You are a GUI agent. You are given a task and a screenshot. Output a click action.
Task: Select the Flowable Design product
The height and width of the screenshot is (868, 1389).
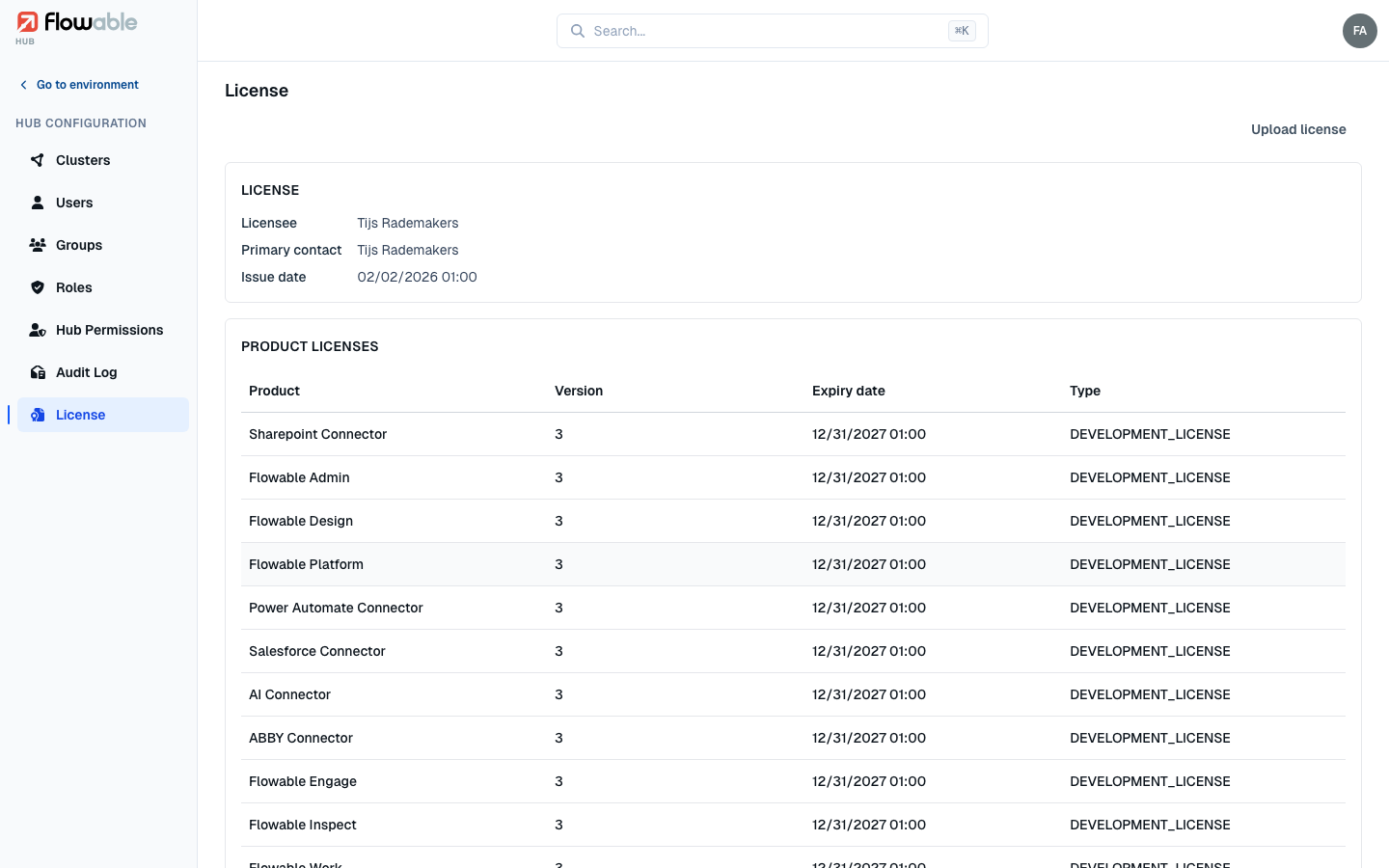(793, 521)
